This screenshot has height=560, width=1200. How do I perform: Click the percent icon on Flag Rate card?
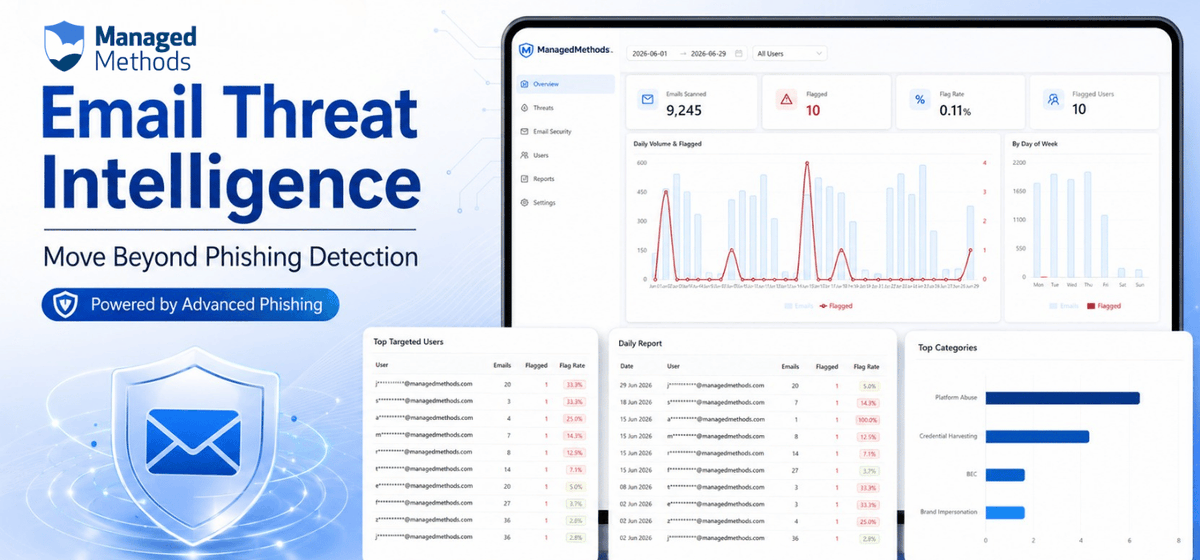click(x=920, y=100)
